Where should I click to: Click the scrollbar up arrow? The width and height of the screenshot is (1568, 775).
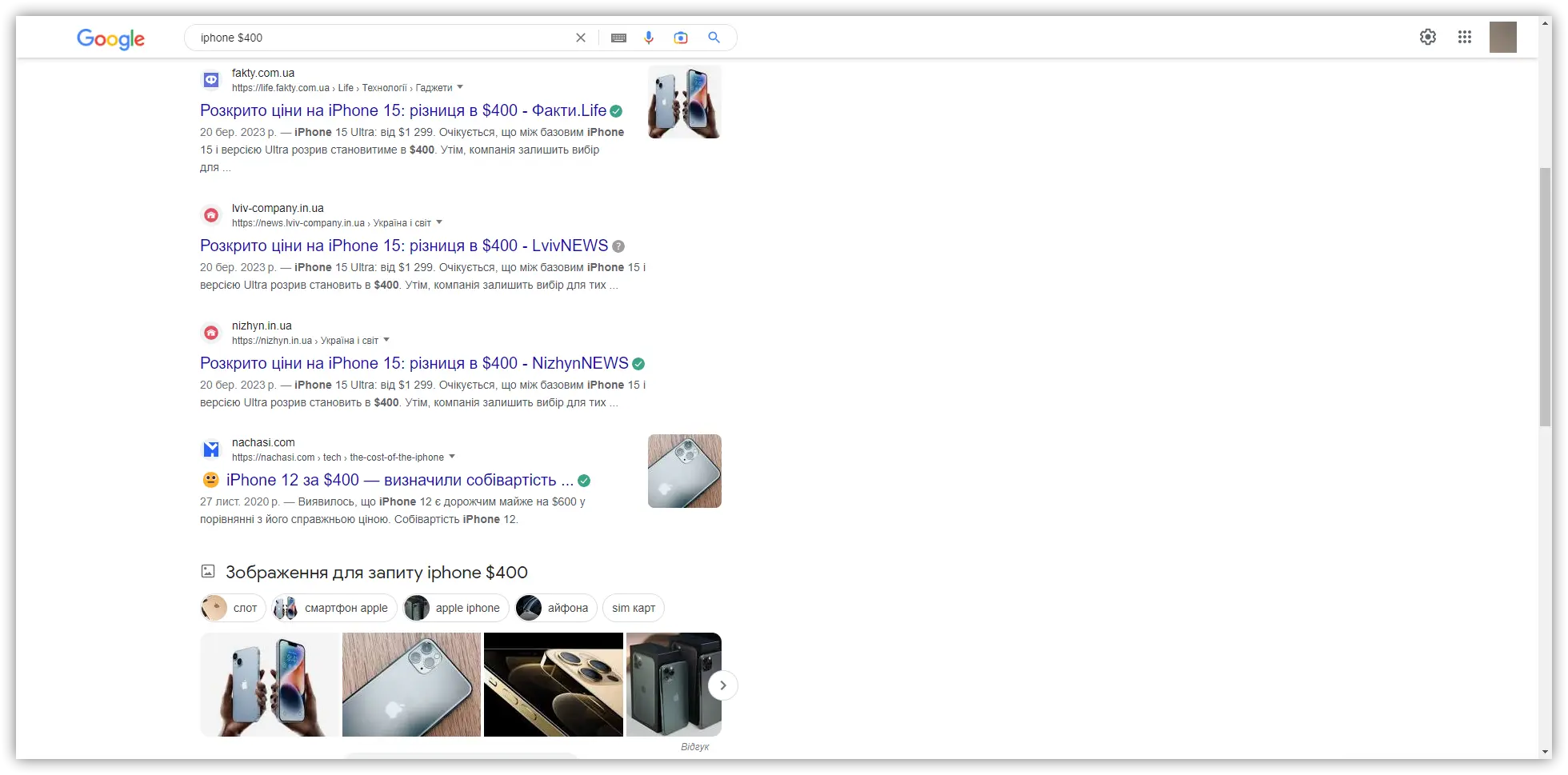(x=1546, y=23)
